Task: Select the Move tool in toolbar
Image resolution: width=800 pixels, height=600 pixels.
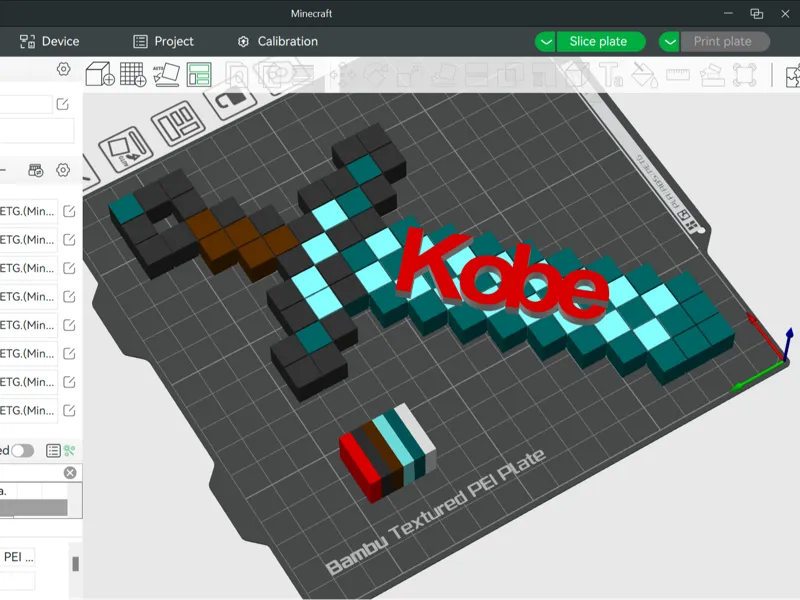Action: pos(342,75)
